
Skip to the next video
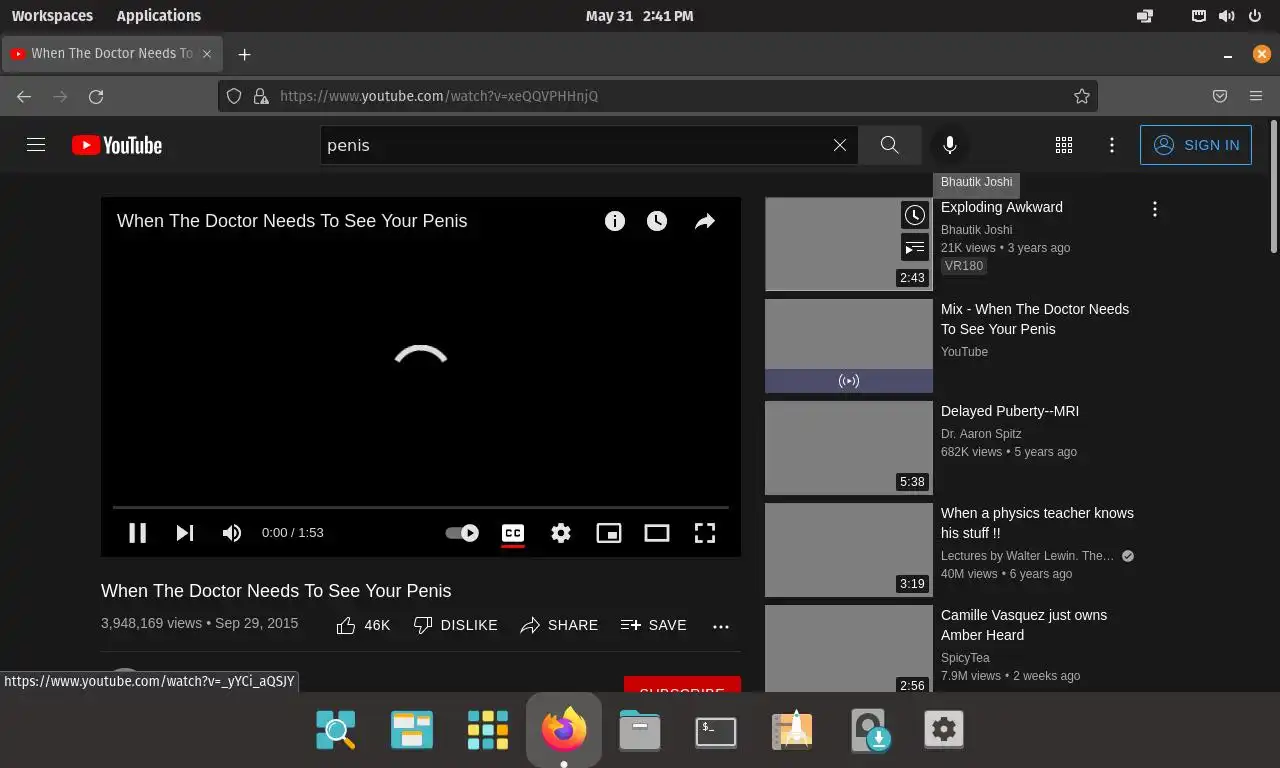185,533
